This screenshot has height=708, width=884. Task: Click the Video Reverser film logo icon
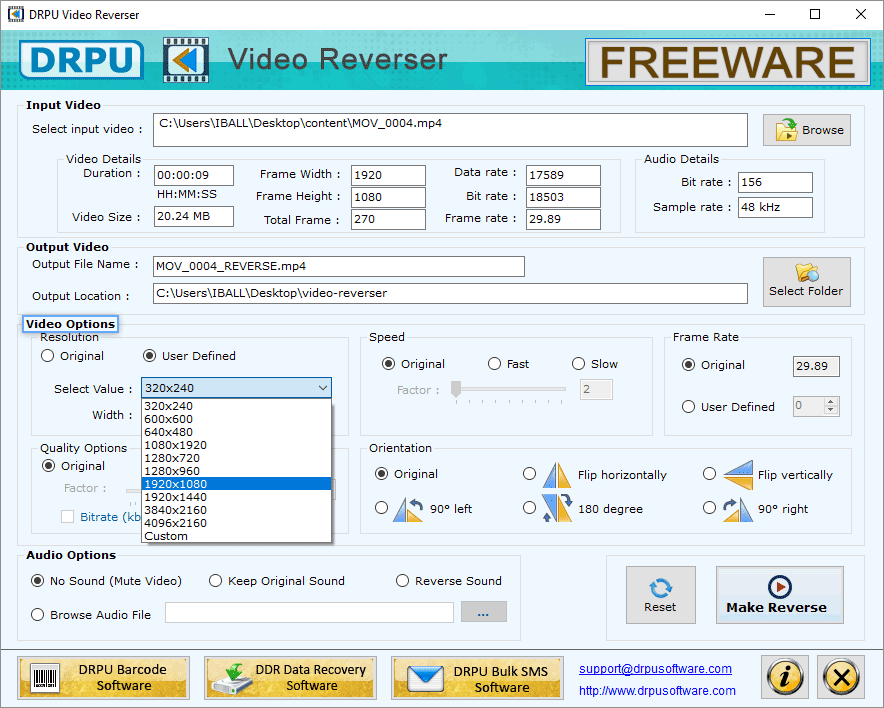[185, 60]
